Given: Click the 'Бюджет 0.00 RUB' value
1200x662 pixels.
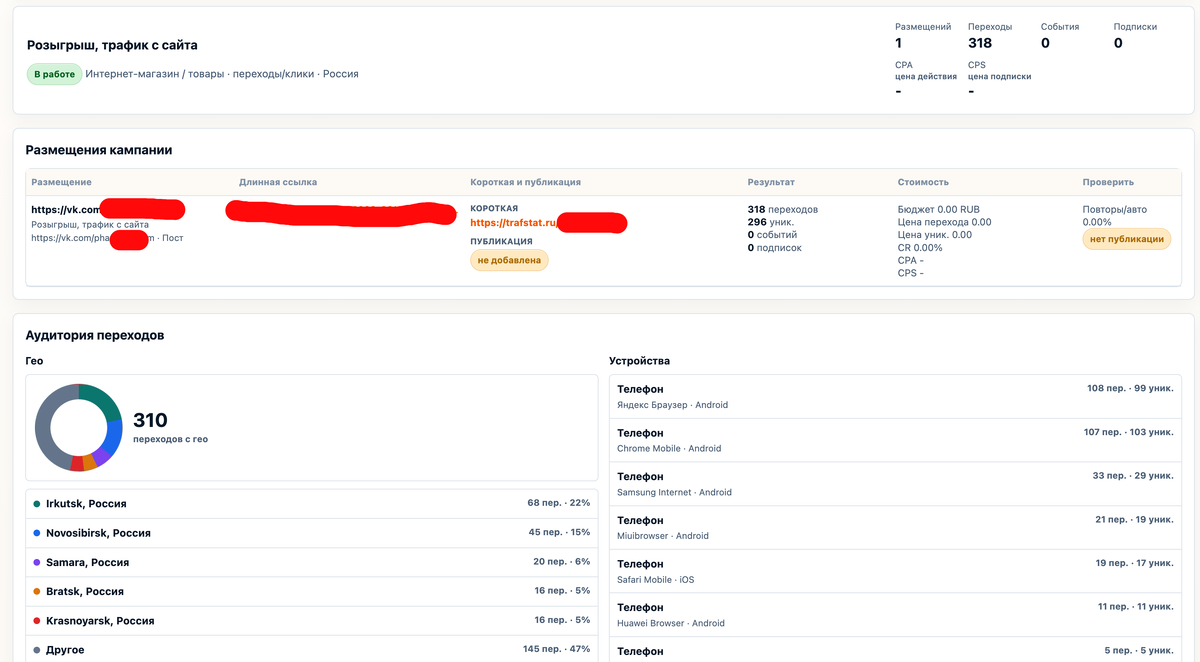Looking at the screenshot, I should tap(938, 209).
